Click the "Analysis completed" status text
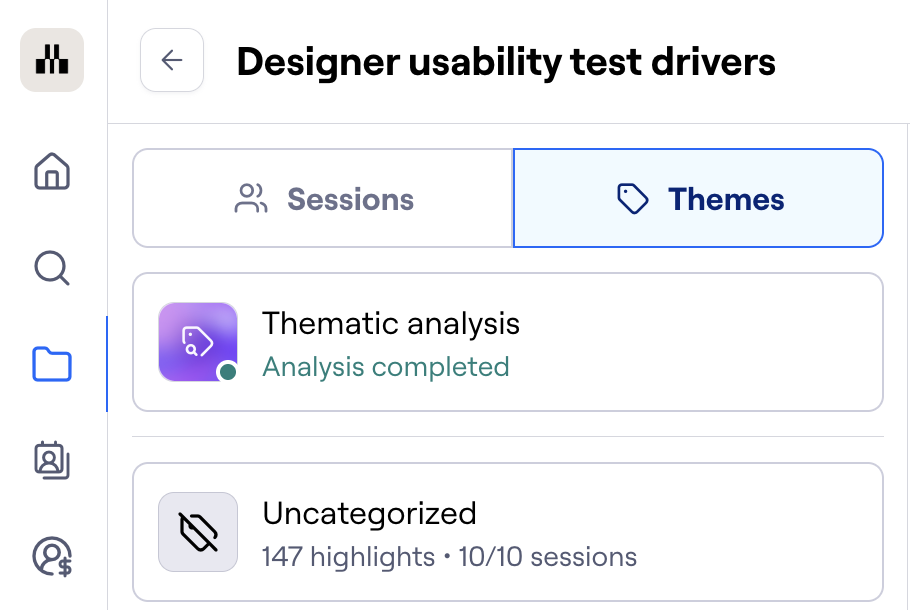910x610 pixels. coord(386,367)
